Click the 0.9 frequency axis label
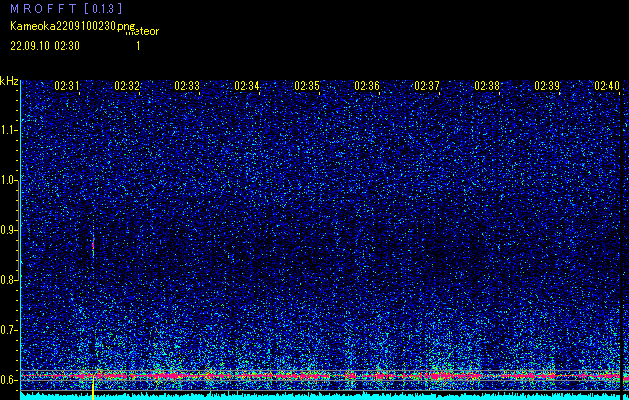The image size is (629, 400). click(9, 230)
